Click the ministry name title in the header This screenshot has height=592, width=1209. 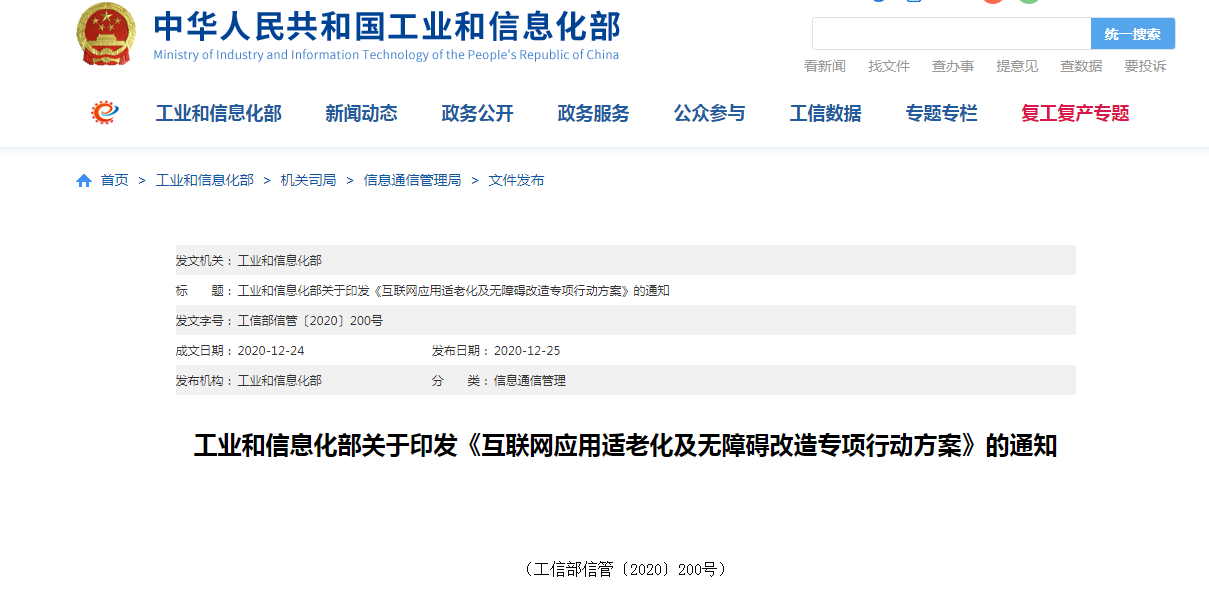[386, 25]
